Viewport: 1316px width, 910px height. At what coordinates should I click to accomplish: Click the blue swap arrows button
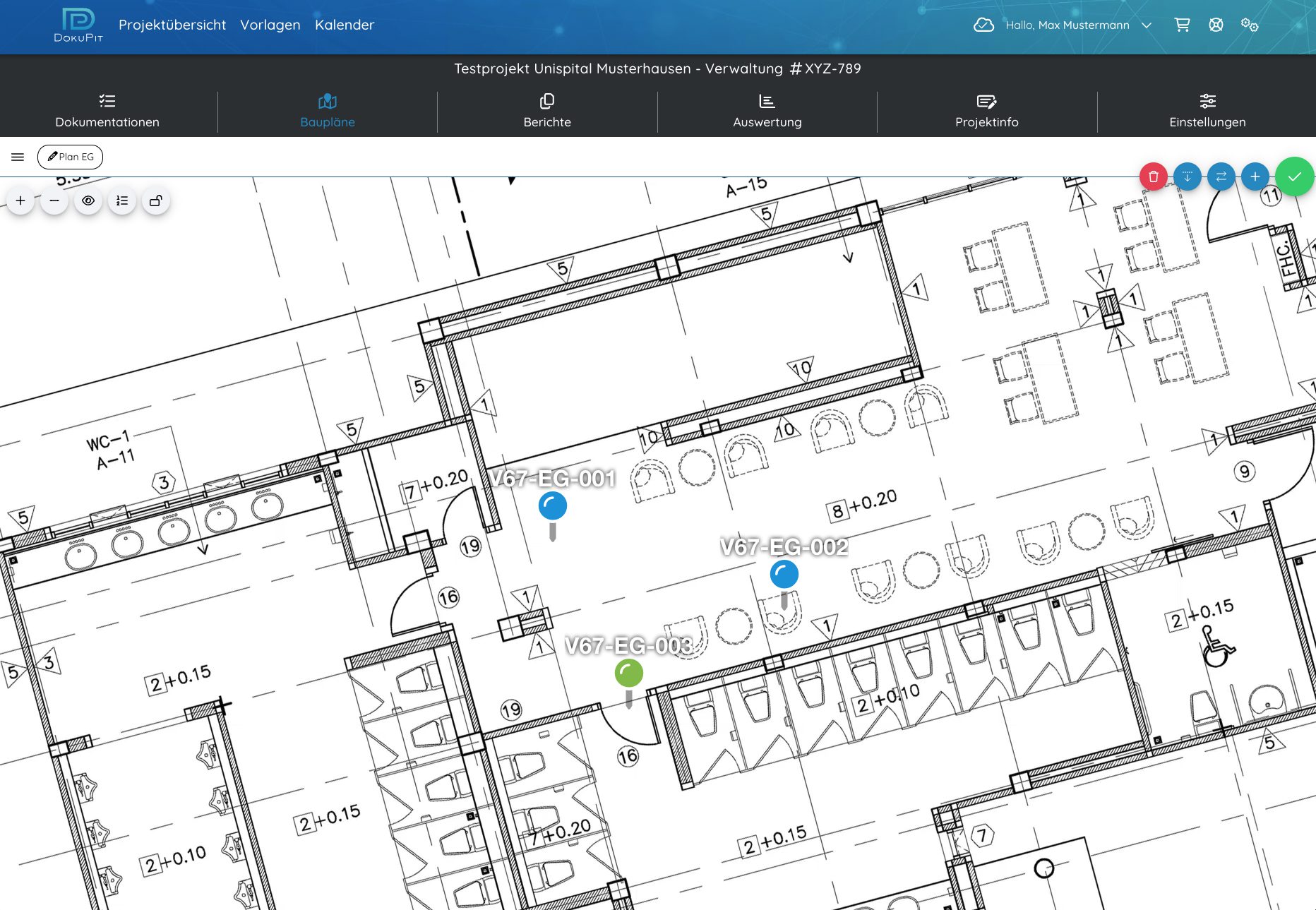click(1221, 176)
